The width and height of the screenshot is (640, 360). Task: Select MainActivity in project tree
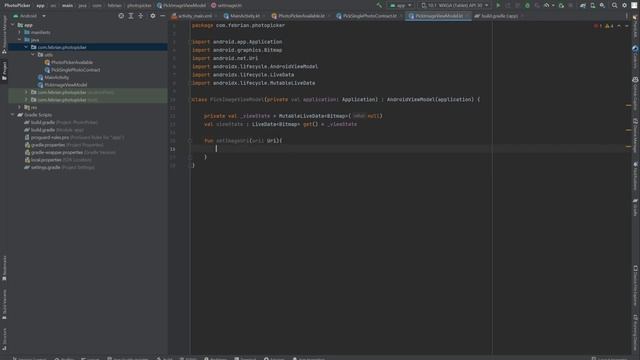click(57, 78)
